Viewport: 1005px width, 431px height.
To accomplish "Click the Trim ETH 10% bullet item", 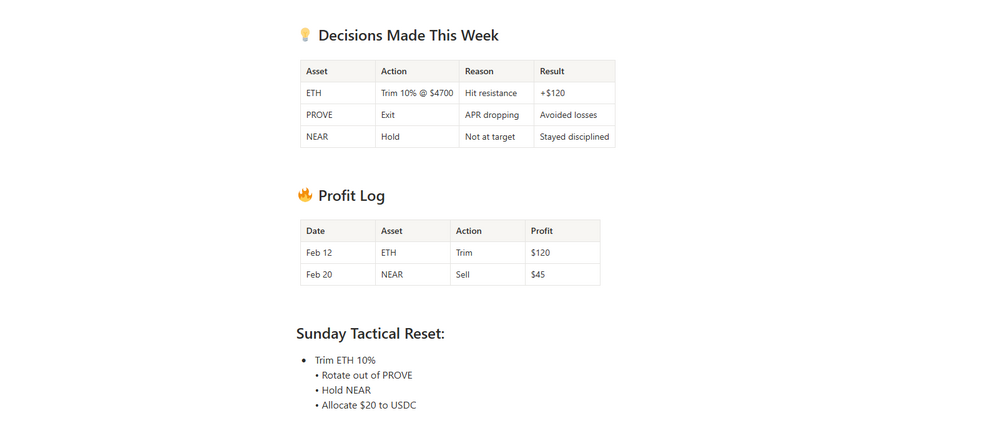I will (x=345, y=360).
